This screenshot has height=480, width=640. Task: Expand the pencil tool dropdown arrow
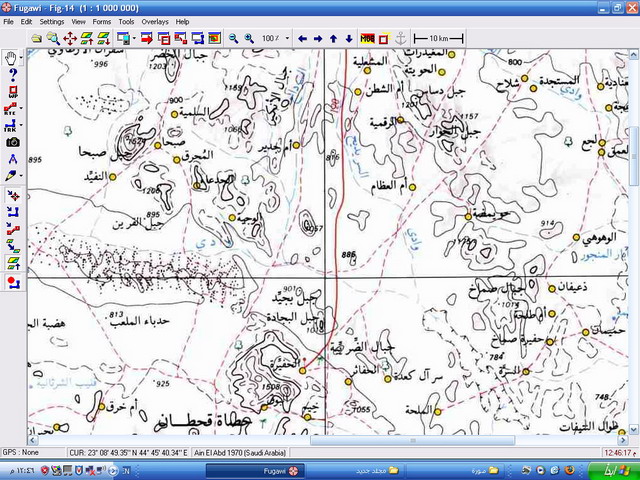tap(21, 176)
